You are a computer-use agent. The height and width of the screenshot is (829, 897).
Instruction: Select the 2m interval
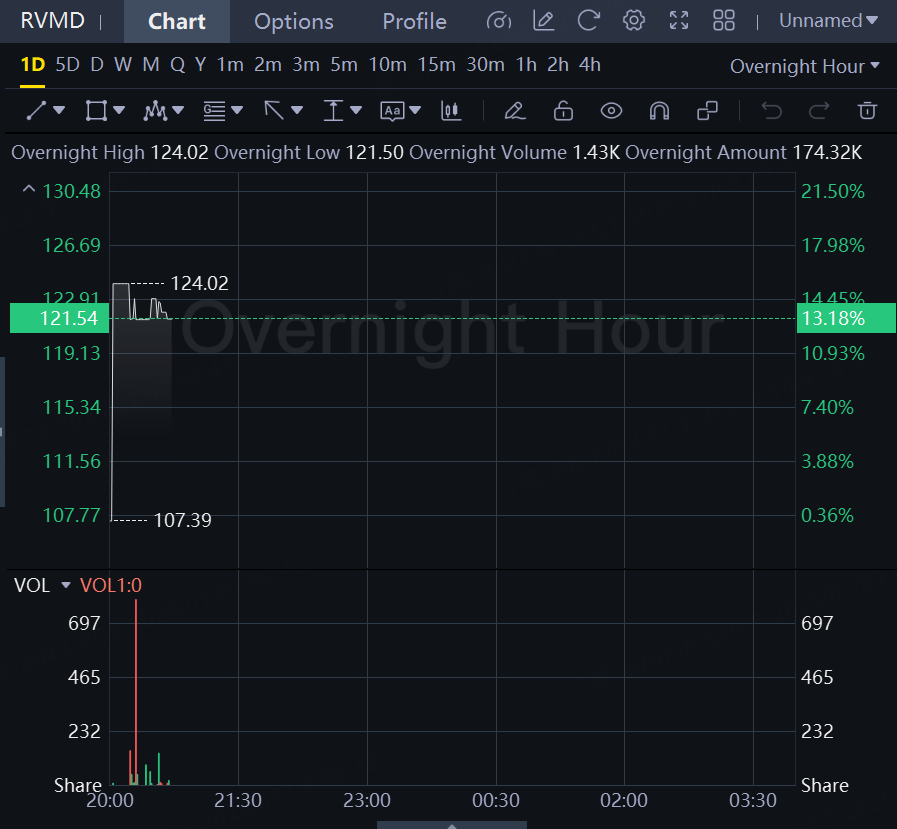point(268,65)
